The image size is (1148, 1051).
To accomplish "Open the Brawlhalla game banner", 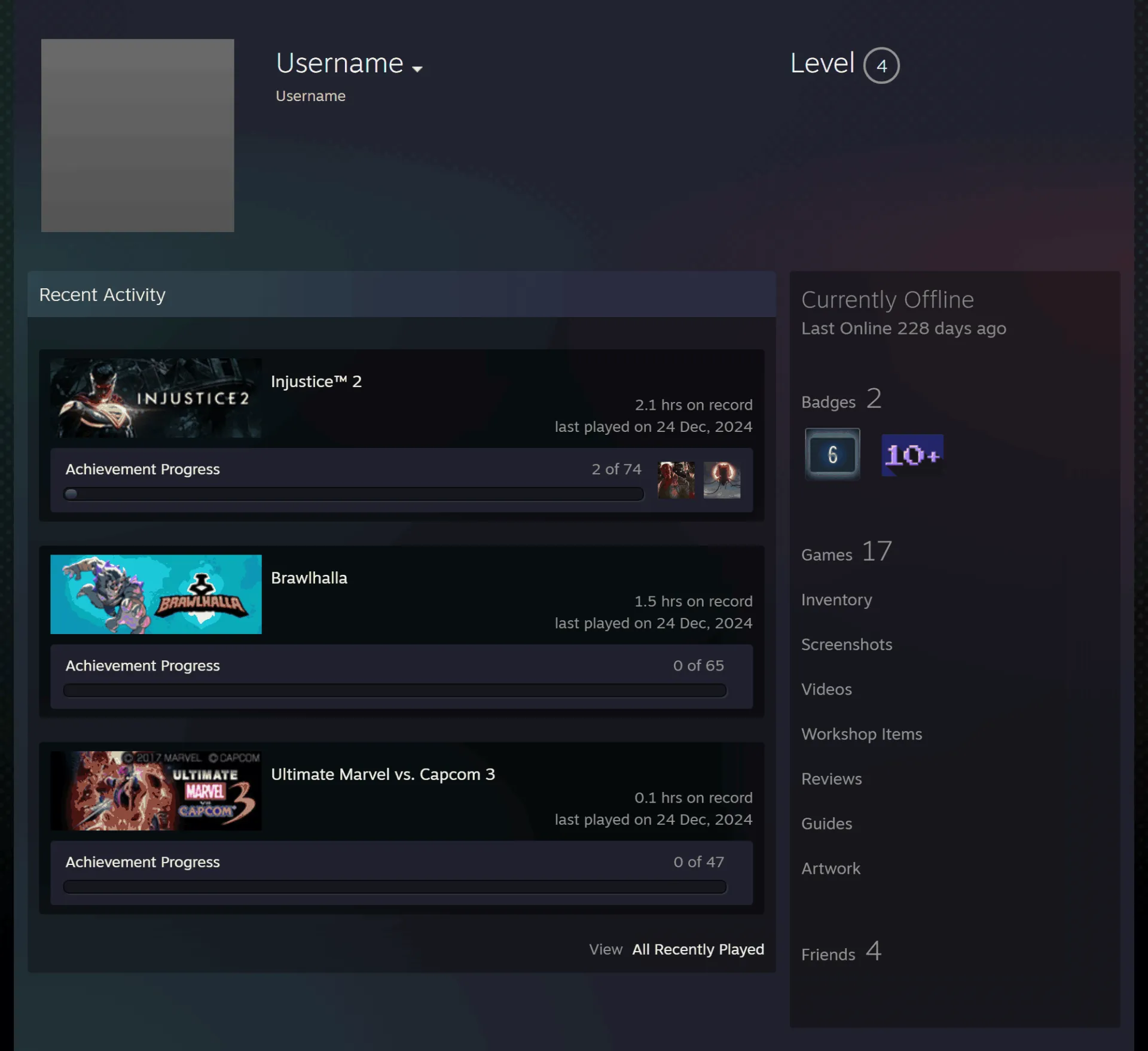I will coord(156,594).
